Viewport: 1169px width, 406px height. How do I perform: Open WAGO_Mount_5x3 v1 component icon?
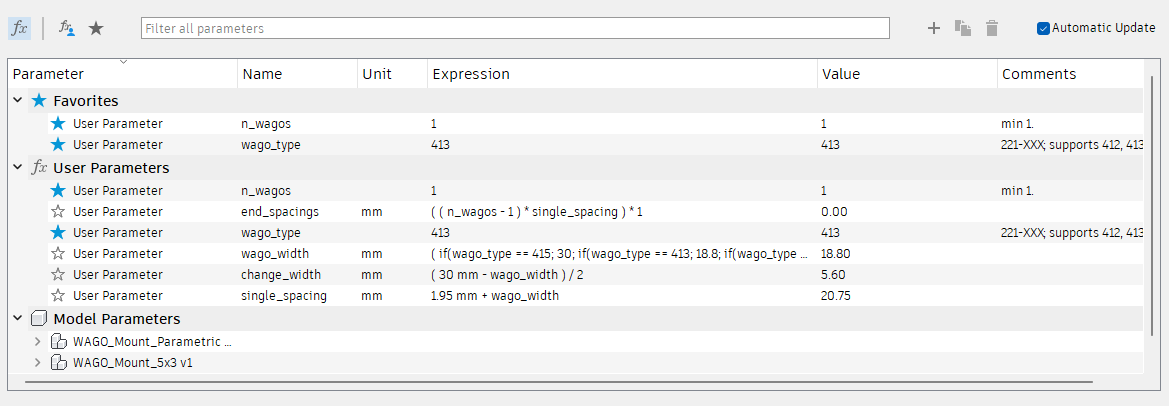coord(59,362)
